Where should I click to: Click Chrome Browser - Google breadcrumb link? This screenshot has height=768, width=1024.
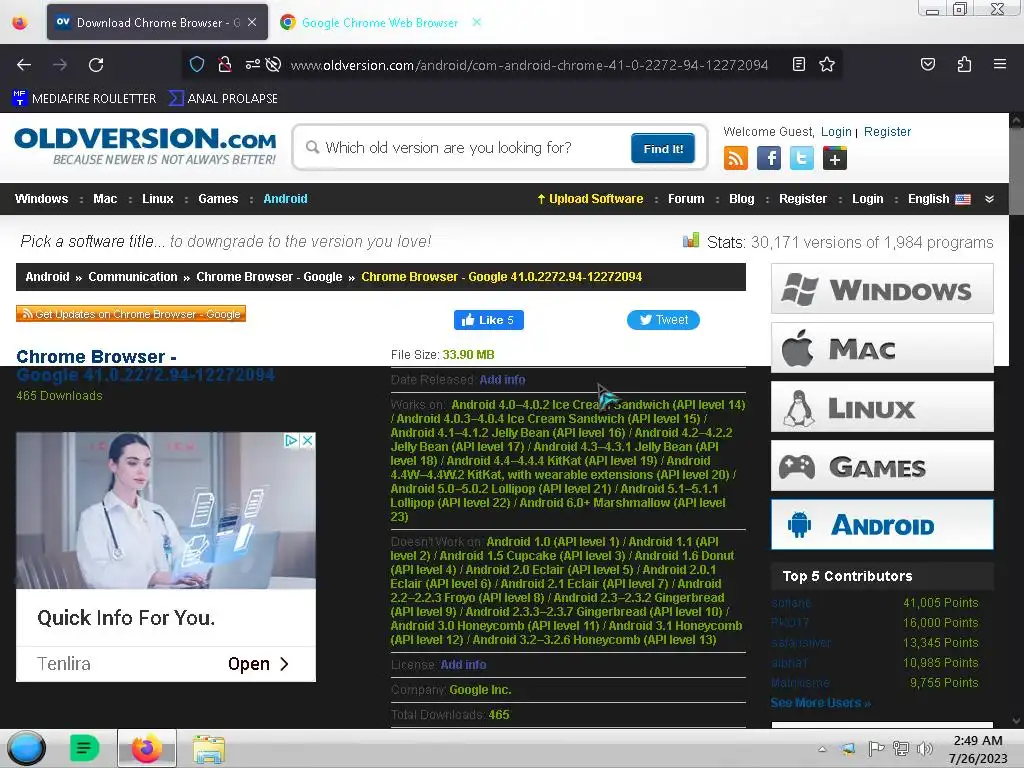(x=269, y=277)
